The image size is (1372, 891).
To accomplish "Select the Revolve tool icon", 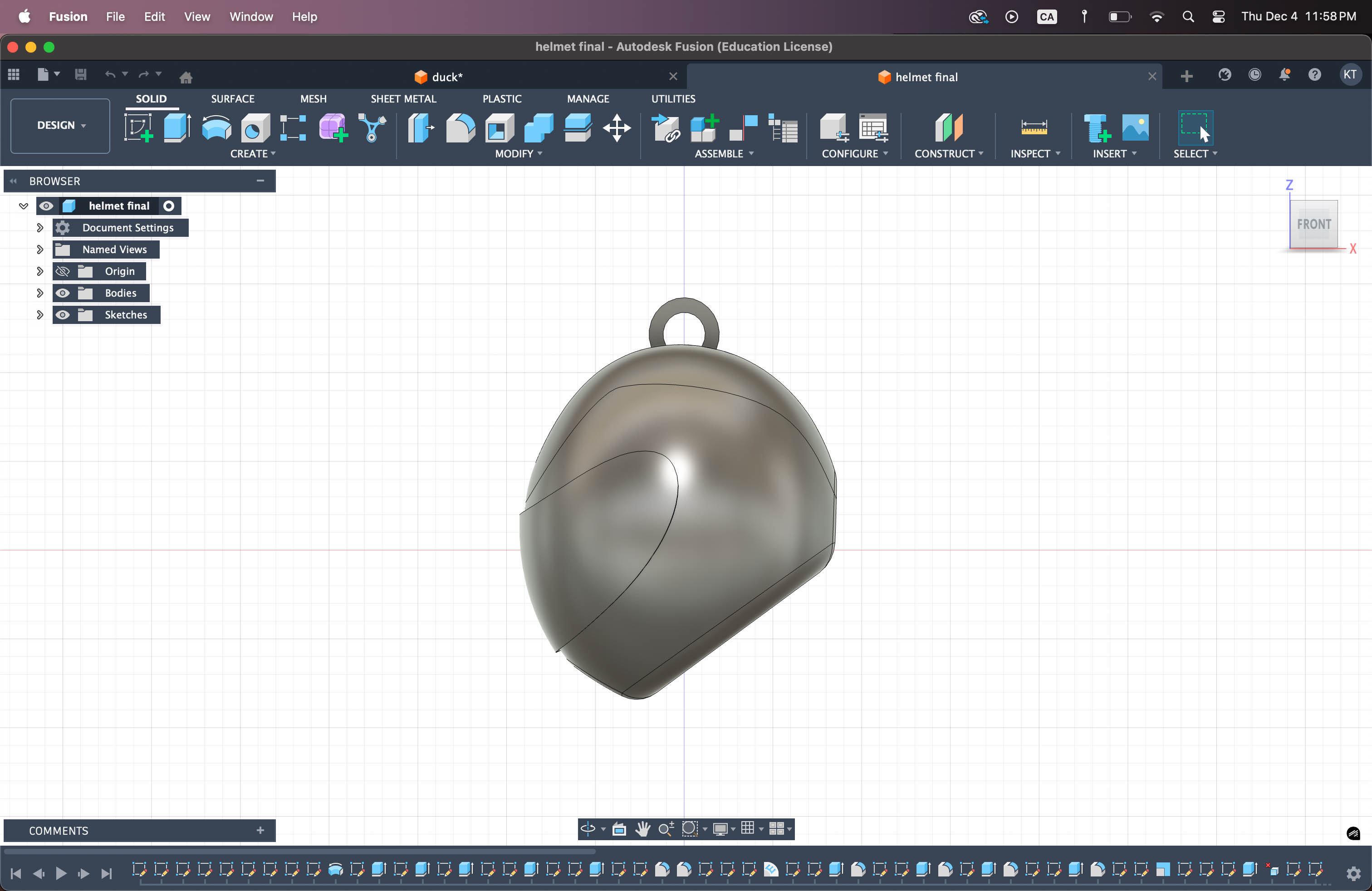I will coord(216,127).
